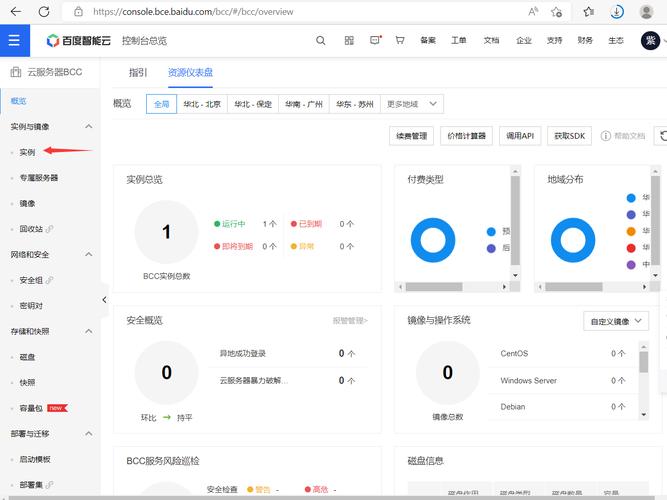Image resolution: width=667 pixels, height=500 pixels.
Task: Click the info icon before 帮助文档
Action: coord(605,136)
